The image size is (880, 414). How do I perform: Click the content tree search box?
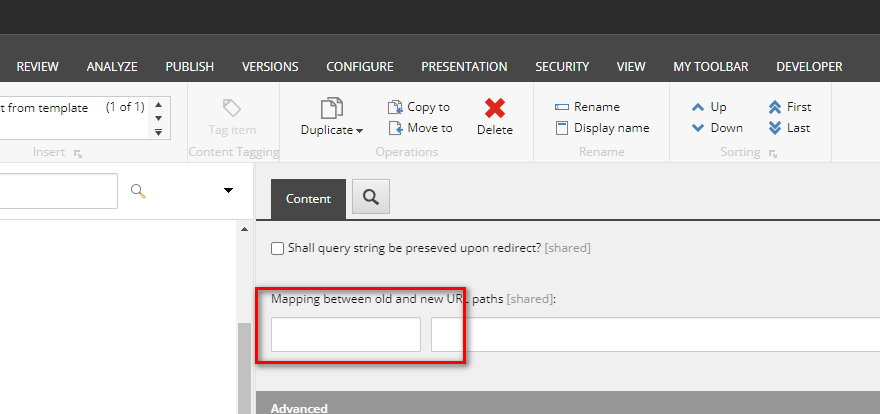pyautogui.click(x=58, y=191)
